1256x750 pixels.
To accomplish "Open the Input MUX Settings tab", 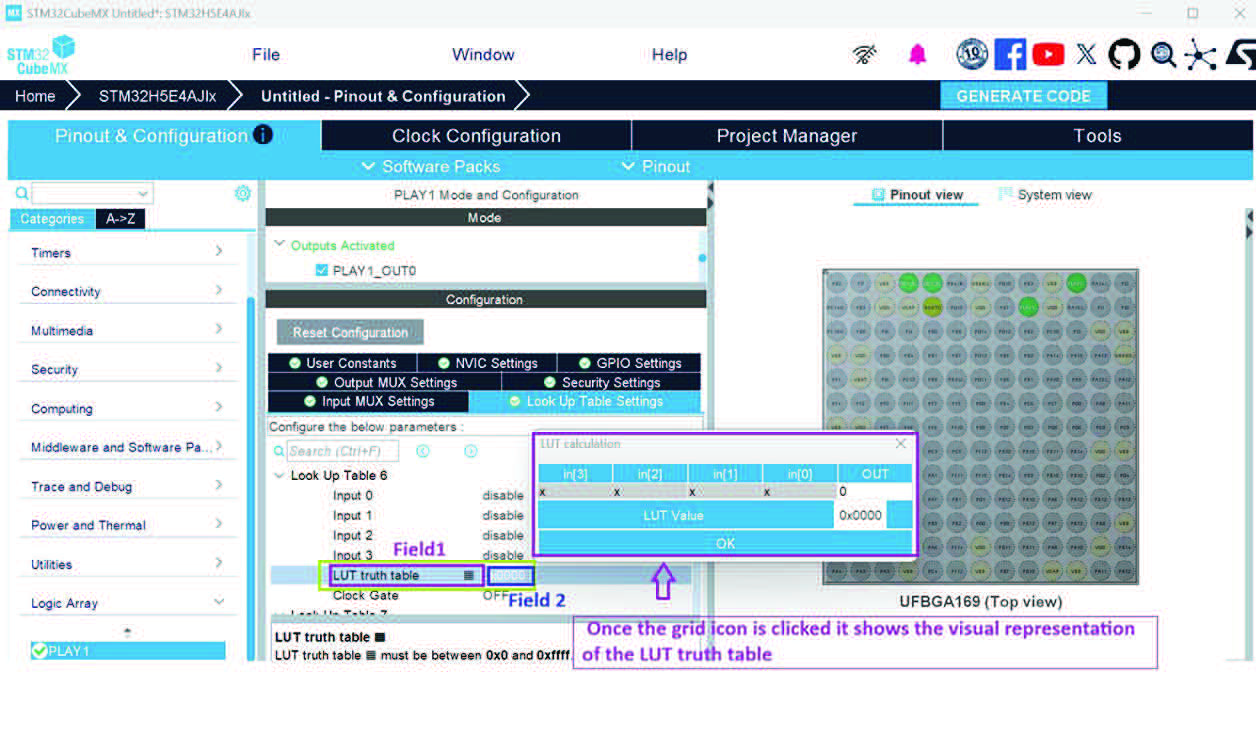I will point(368,401).
